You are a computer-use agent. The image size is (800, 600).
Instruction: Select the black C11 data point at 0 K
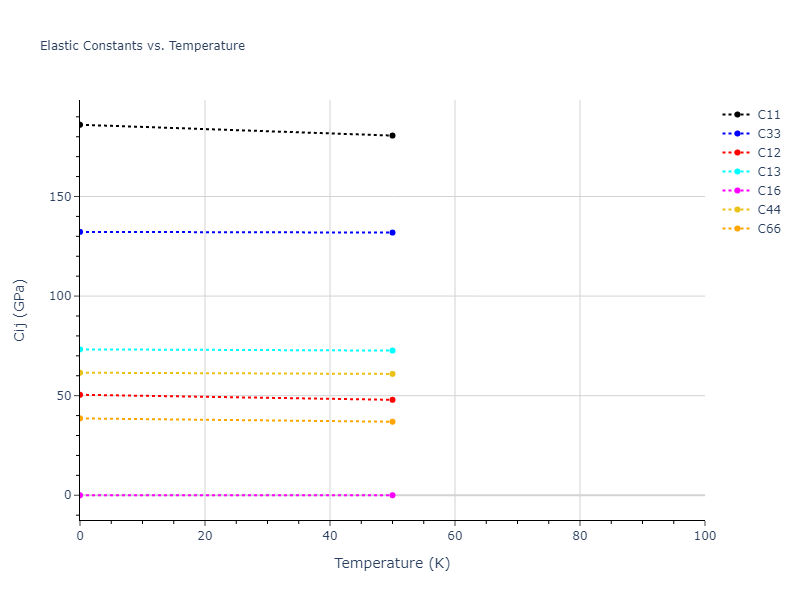(x=81, y=125)
